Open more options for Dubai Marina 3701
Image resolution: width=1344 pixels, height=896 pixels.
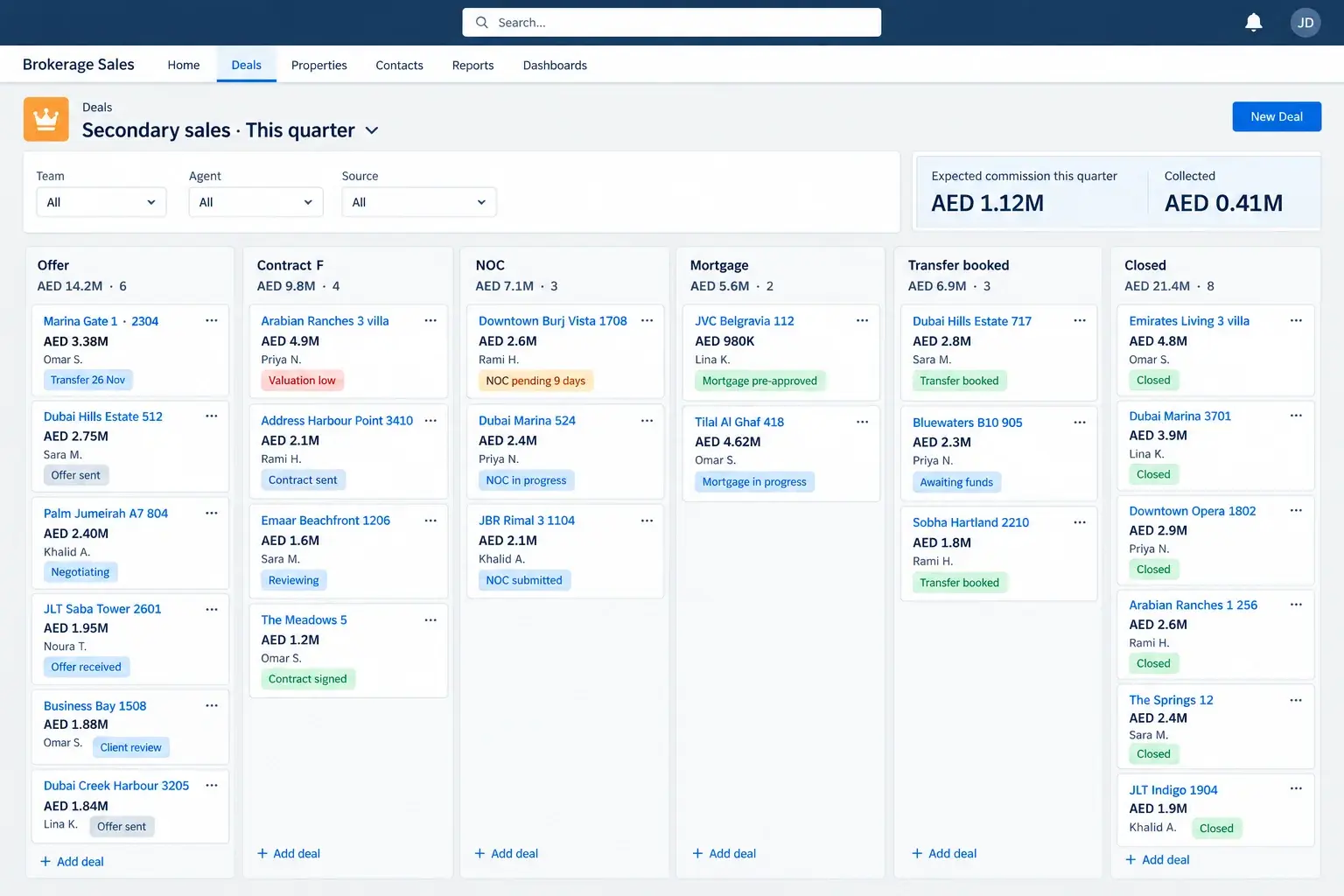click(1297, 416)
